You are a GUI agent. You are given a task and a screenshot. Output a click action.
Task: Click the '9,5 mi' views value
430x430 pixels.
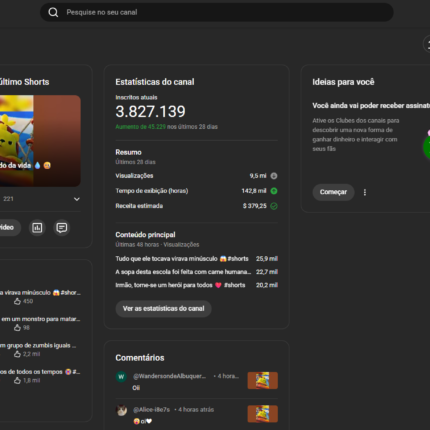(x=258, y=176)
